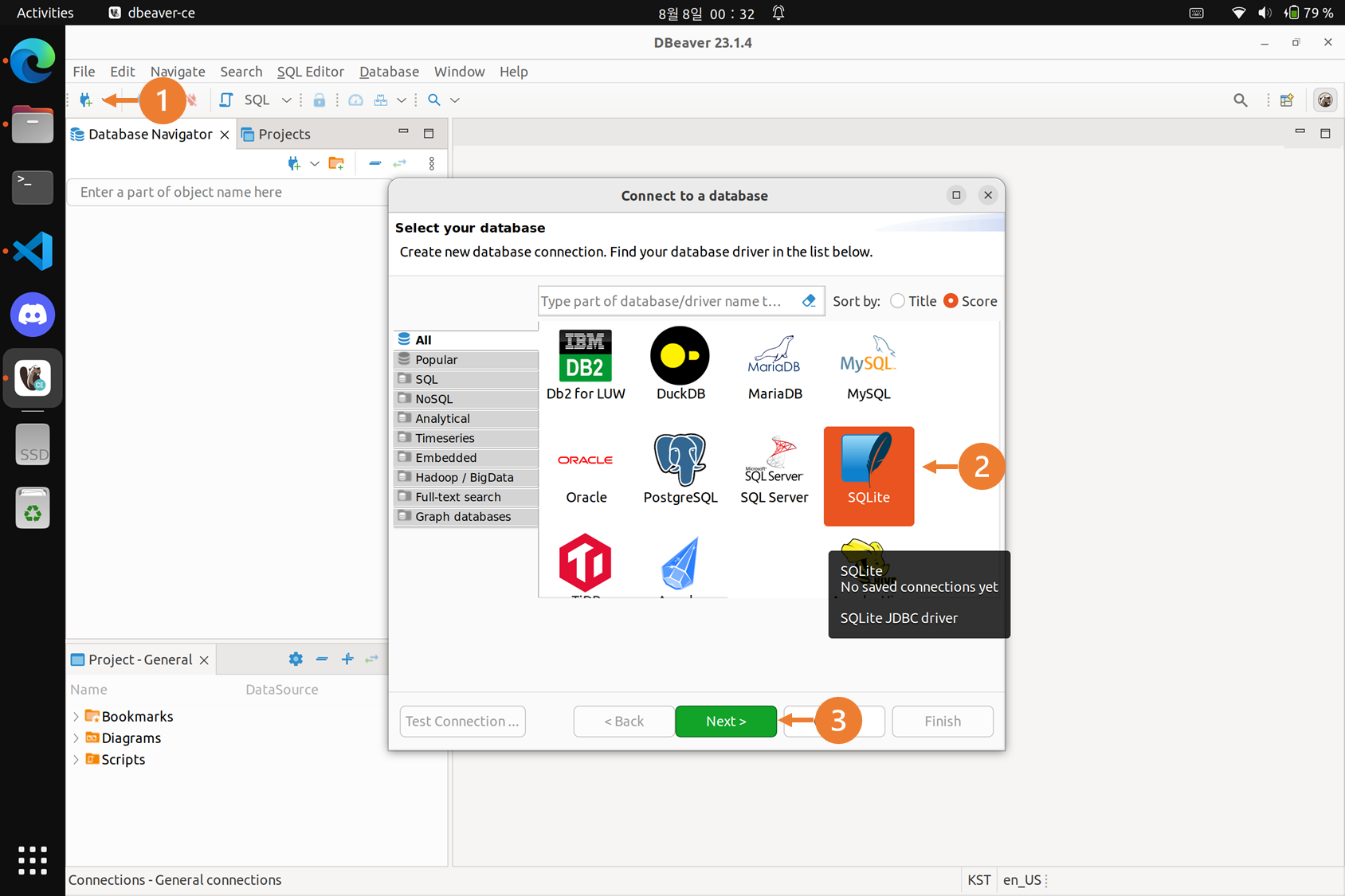Open Terminal from the dock
Image resolution: width=1345 pixels, height=896 pixels.
pyautogui.click(x=33, y=187)
